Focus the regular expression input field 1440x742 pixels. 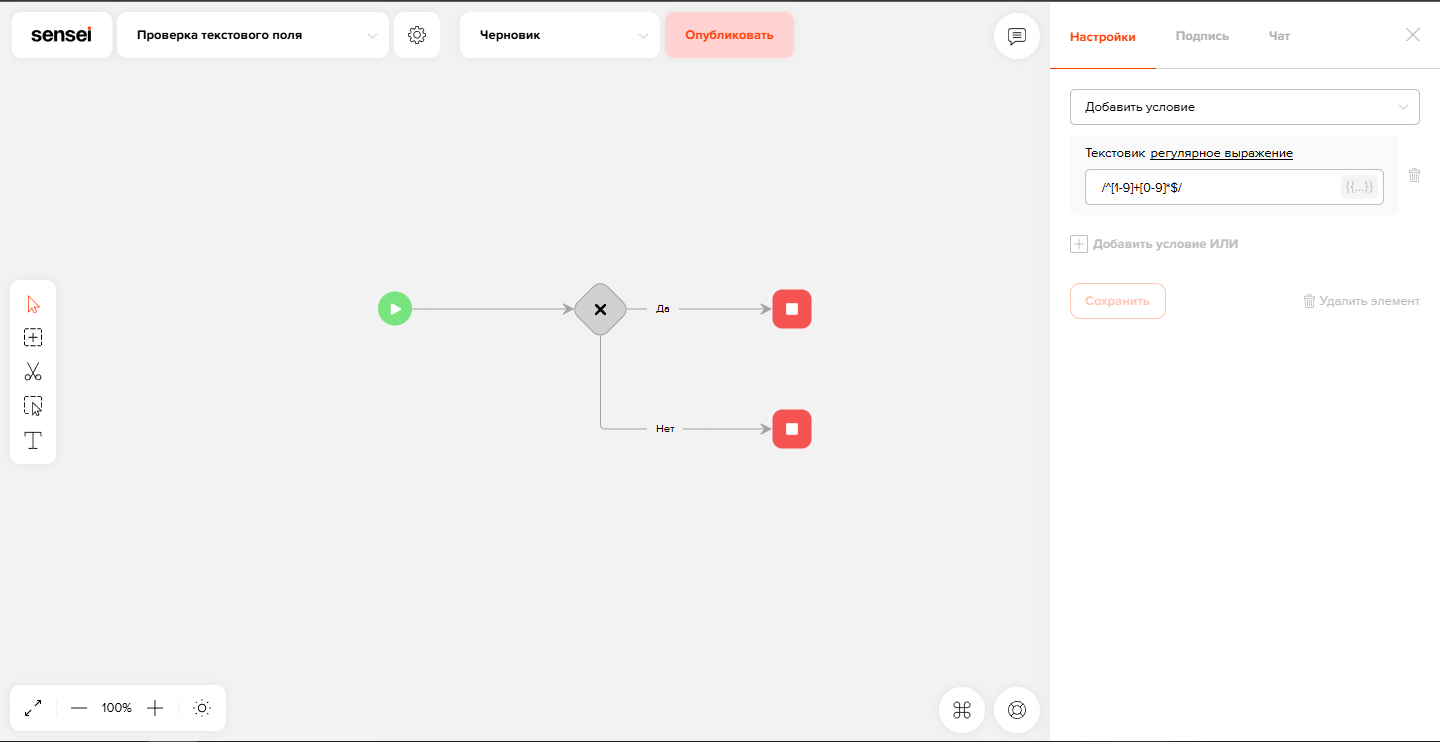pyautogui.click(x=1234, y=187)
